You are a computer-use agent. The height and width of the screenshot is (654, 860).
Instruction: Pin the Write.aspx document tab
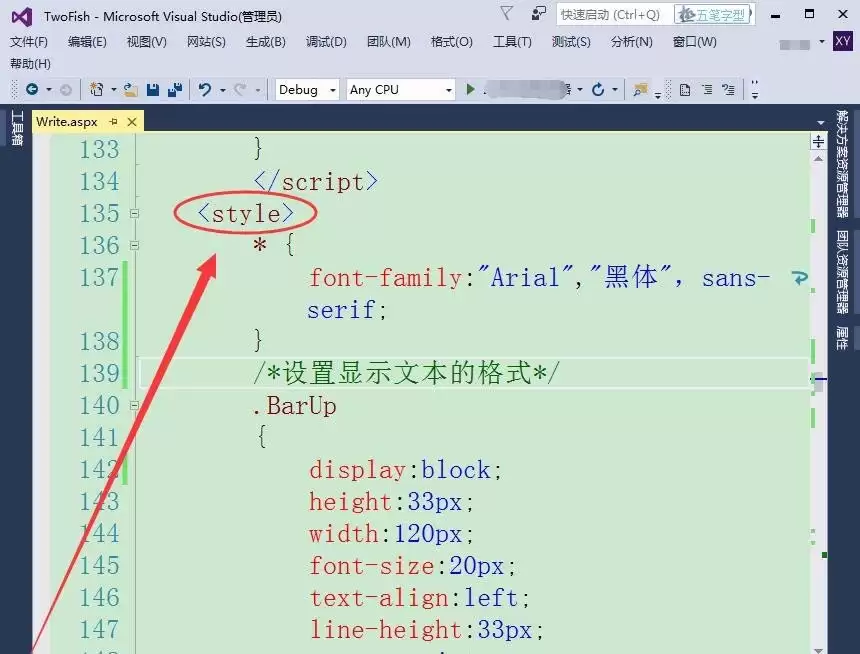[x=116, y=121]
